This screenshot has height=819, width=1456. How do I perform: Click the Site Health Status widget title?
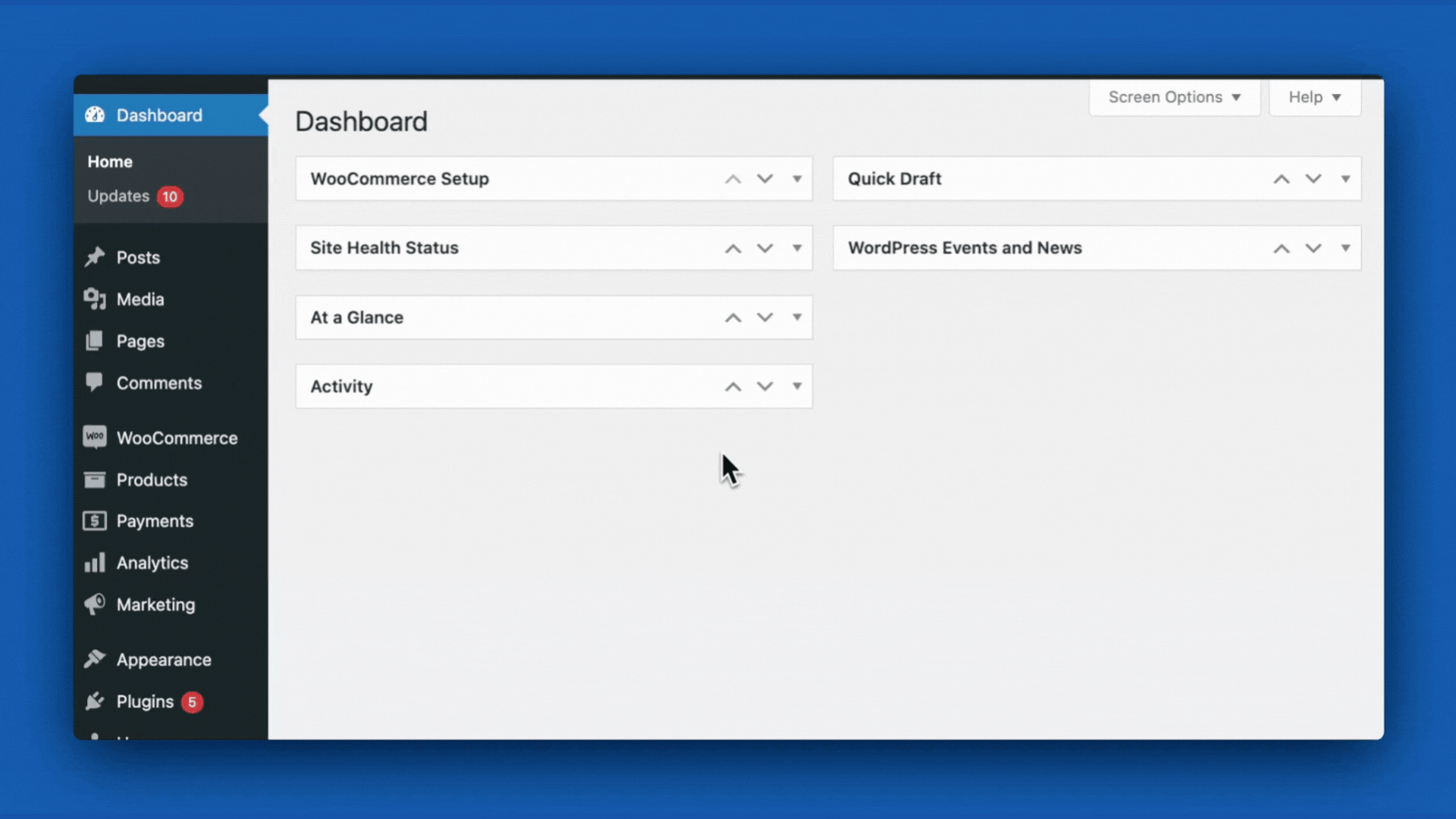tap(384, 248)
